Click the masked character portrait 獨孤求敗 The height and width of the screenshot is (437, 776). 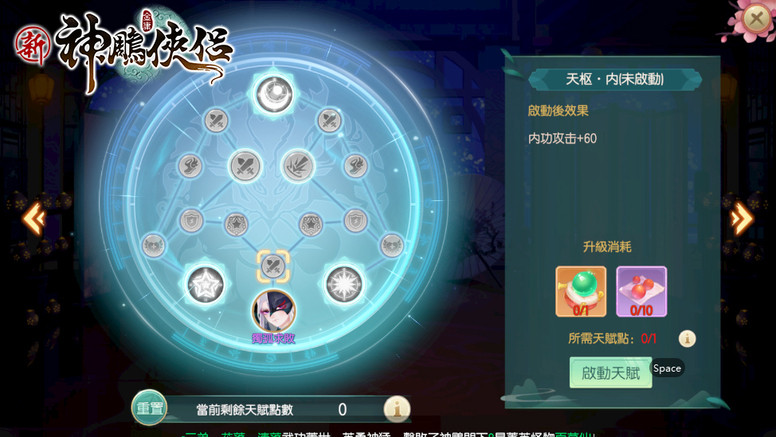[x=274, y=311]
